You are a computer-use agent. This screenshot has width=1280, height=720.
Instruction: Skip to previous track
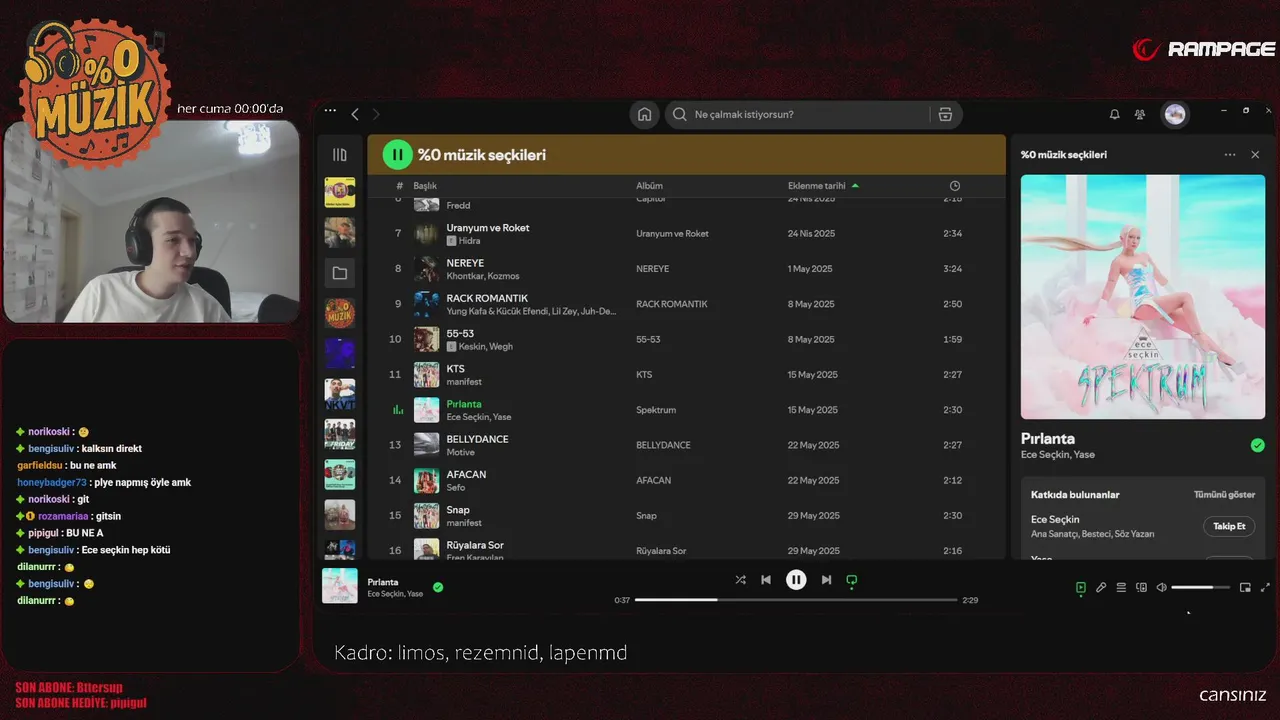click(766, 579)
